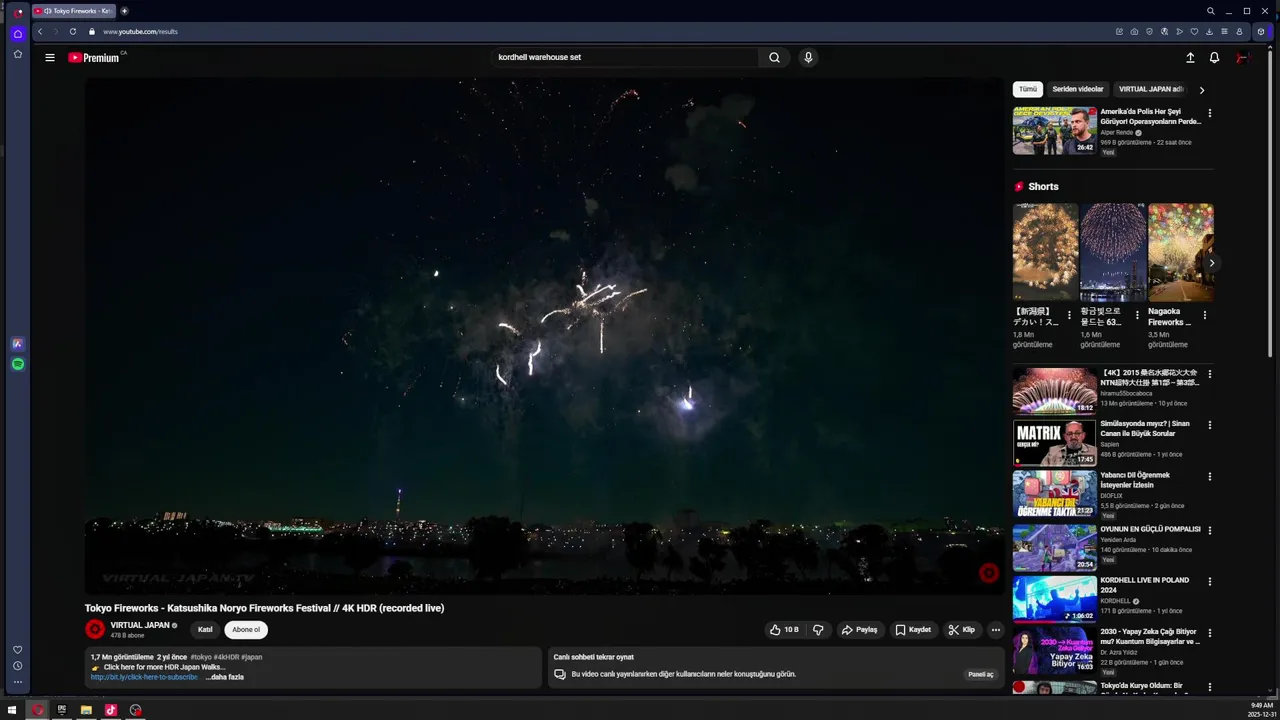Image resolution: width=1280 pixels, height=720 pixels.
Task: Open Amerika'da Polis video thumbnail
Action: (1055, 131)
